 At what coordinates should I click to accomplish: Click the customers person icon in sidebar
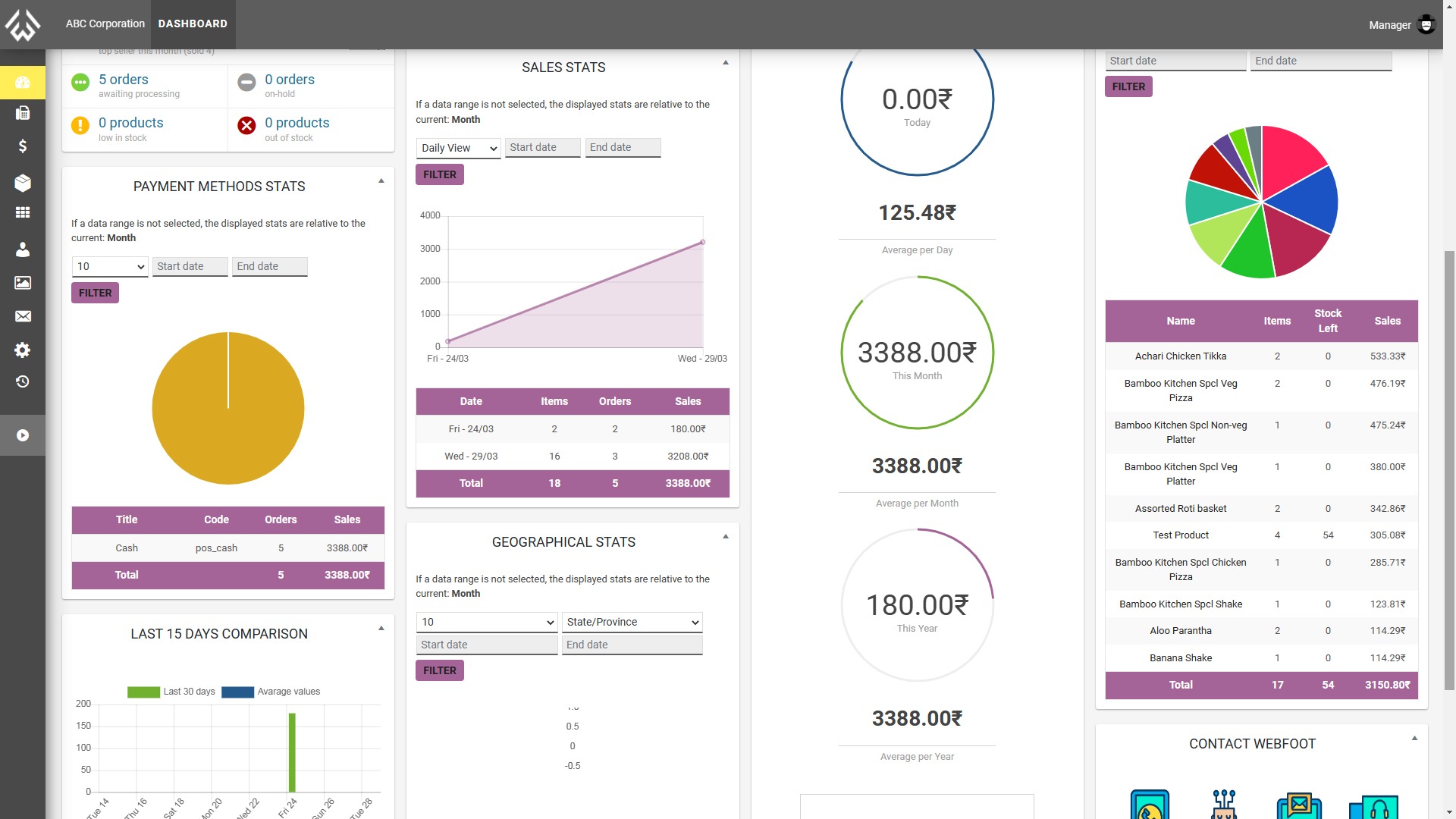point(23,249)
